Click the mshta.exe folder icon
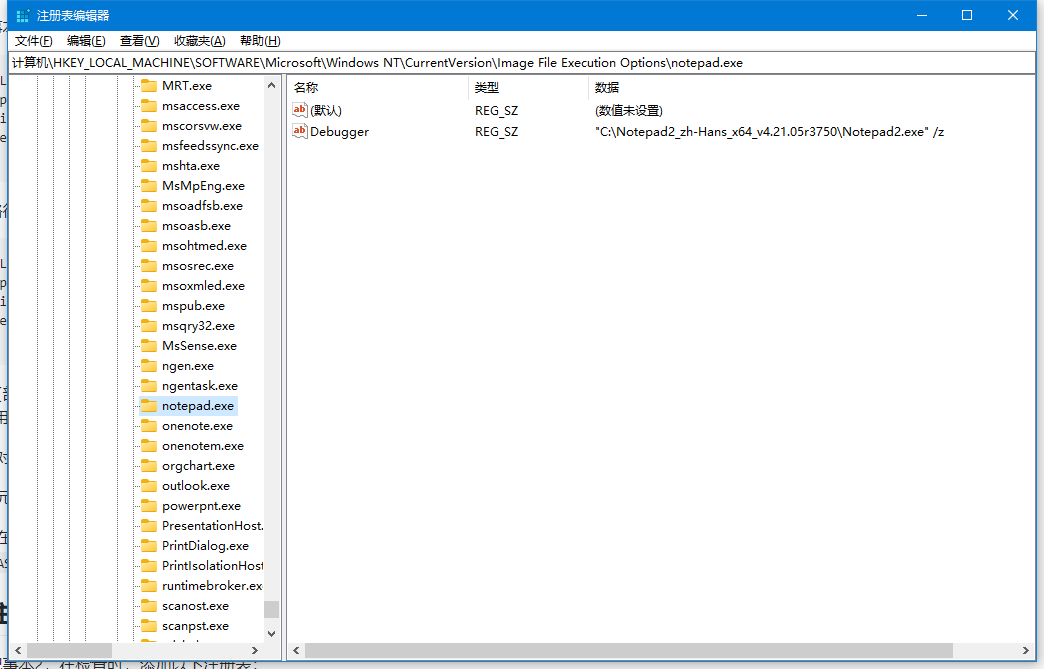 coord(150,165)
